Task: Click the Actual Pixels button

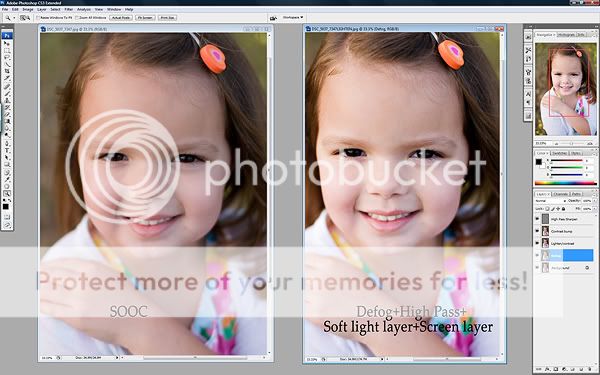Action: 121,18
